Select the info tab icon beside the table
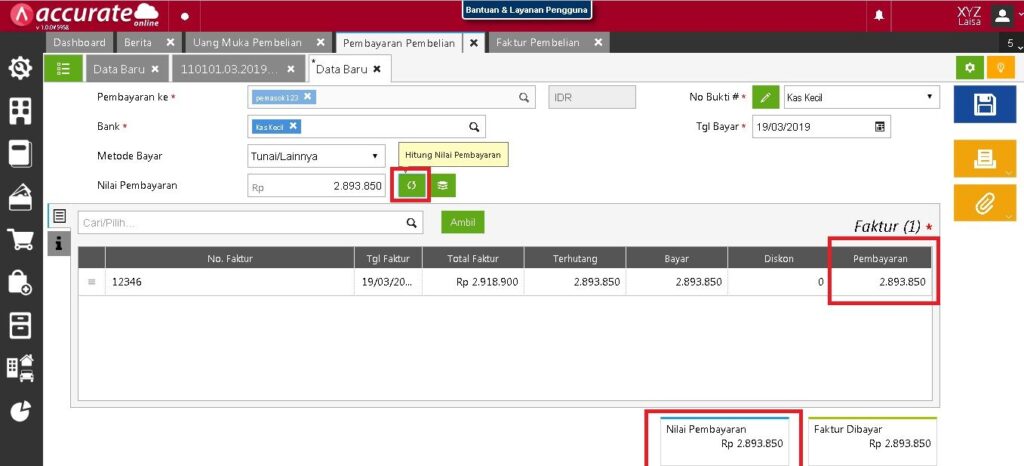1024x466 pixels. click(59, 243)
